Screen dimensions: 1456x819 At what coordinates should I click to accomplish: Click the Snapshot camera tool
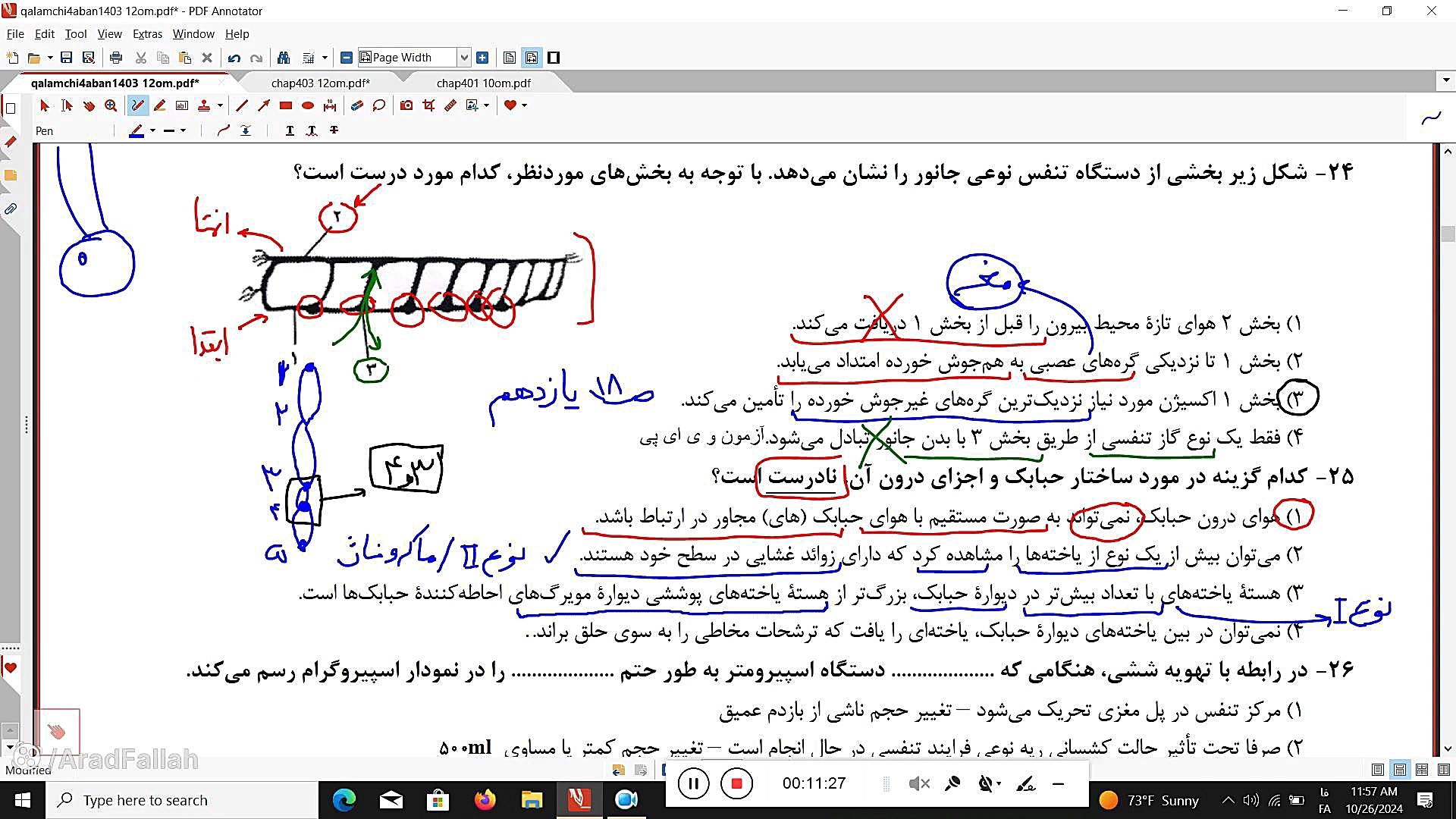tap(406, 105)
